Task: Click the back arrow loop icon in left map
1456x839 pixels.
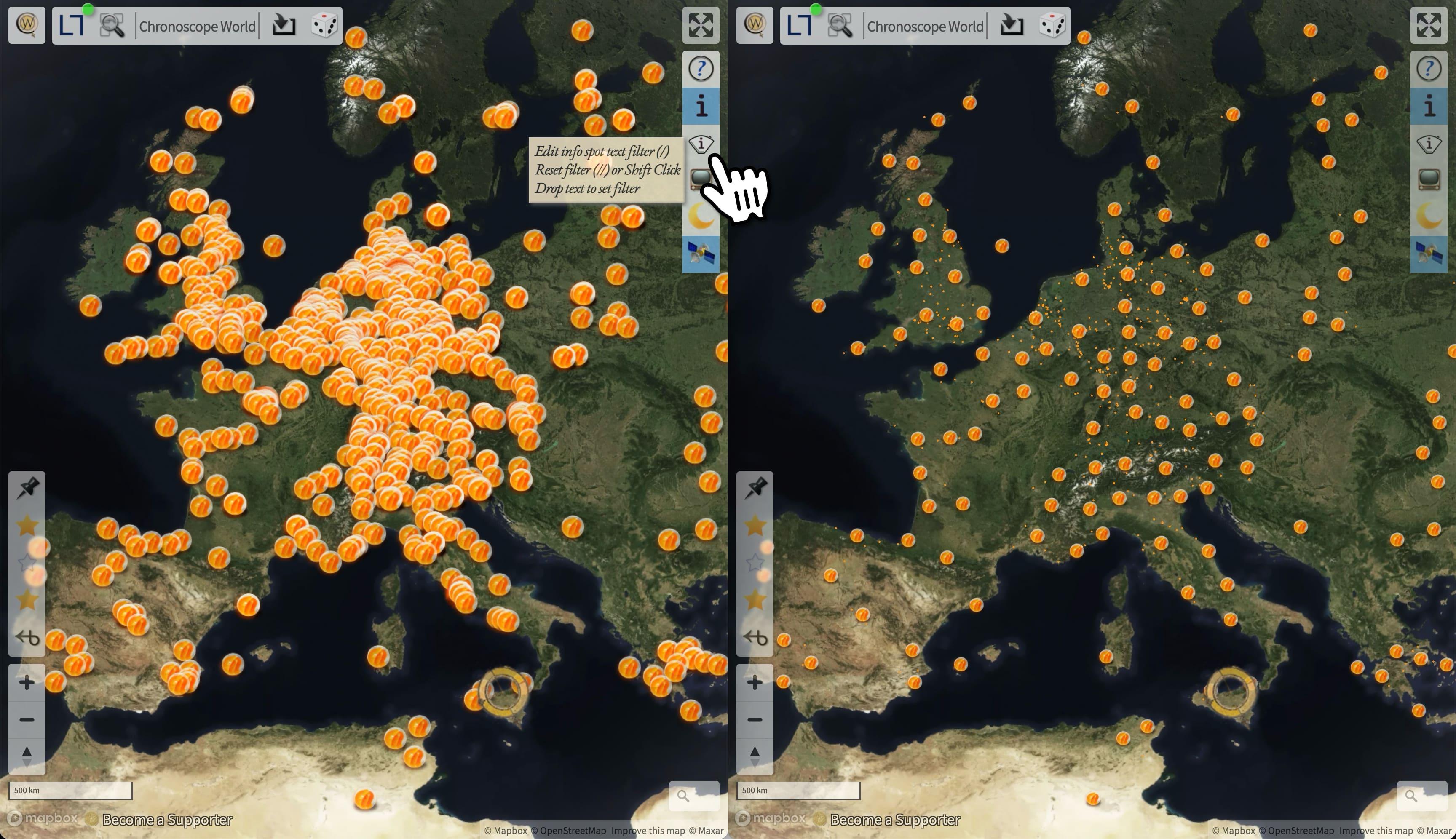Action: 27,638
